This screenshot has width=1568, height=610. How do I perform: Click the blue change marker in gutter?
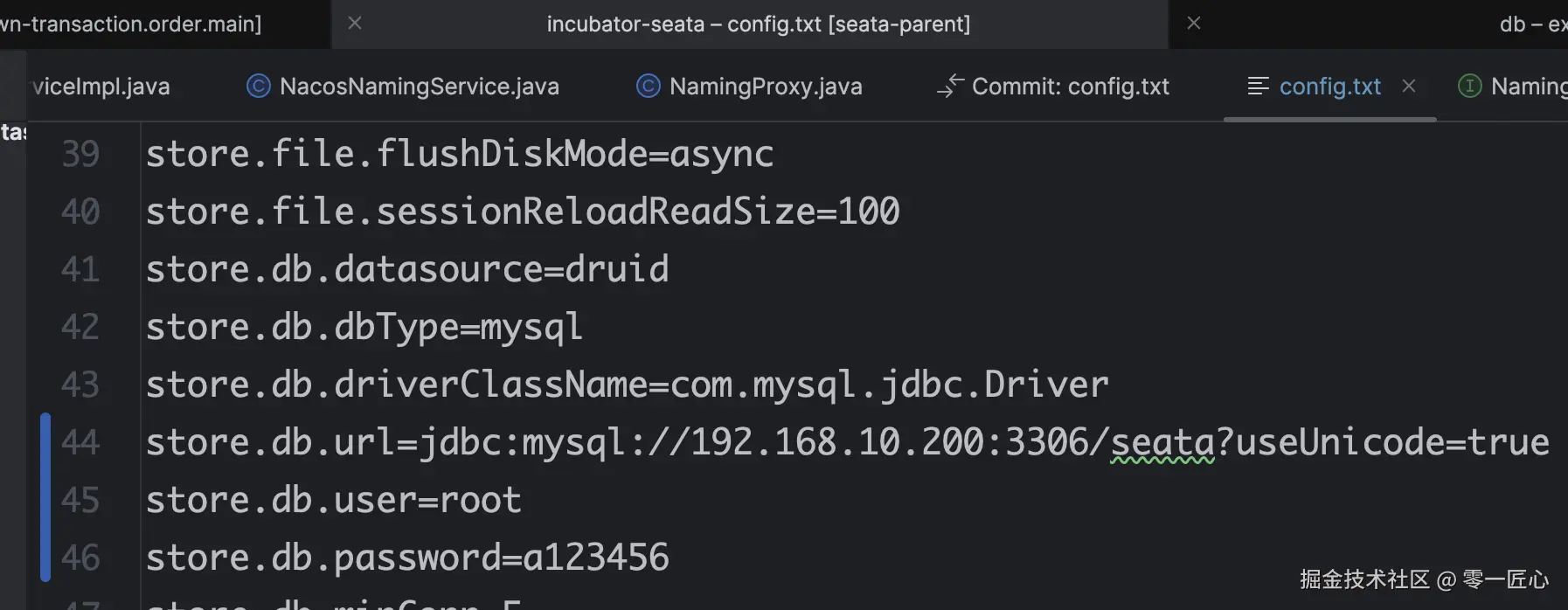tap(45, 498)
